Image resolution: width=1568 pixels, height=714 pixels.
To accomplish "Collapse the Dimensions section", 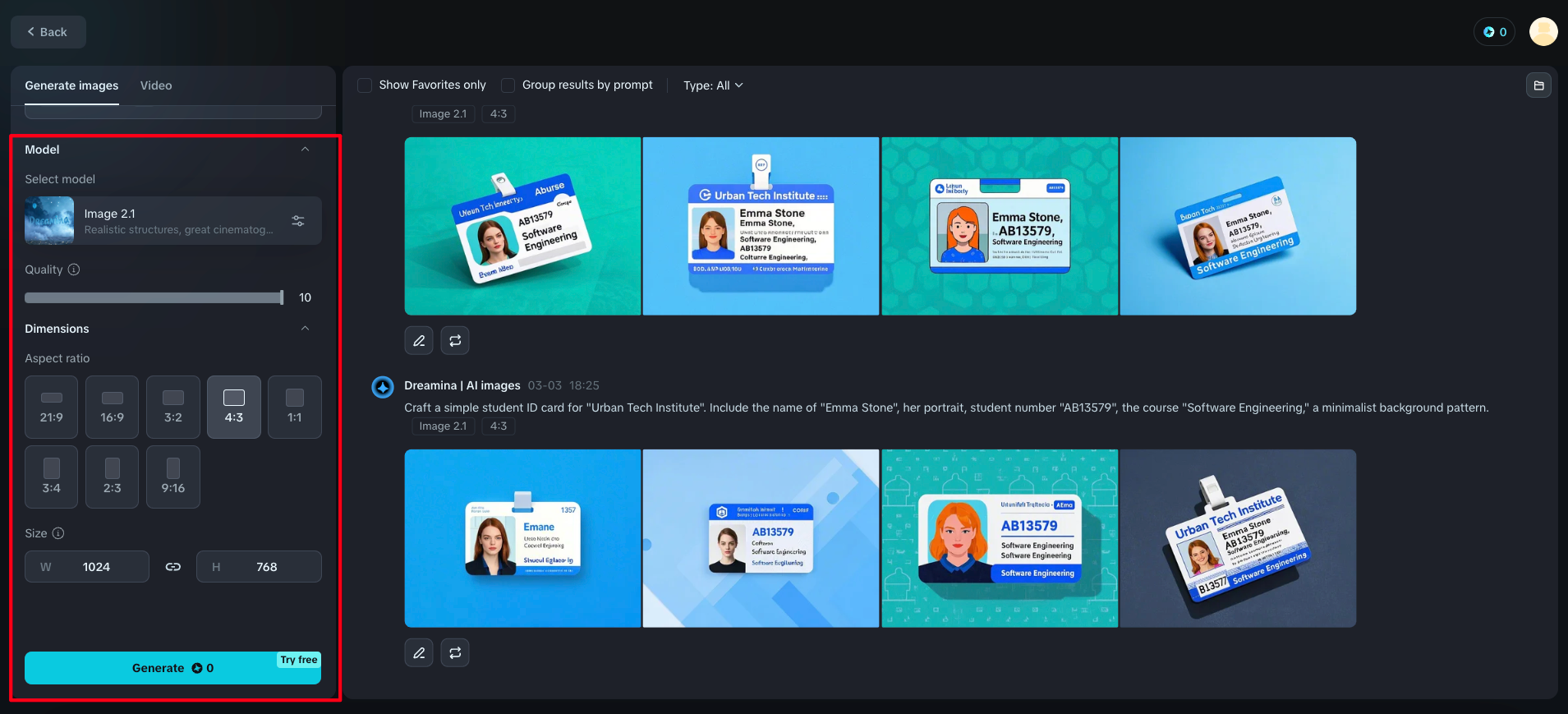I will click(305, 329).
